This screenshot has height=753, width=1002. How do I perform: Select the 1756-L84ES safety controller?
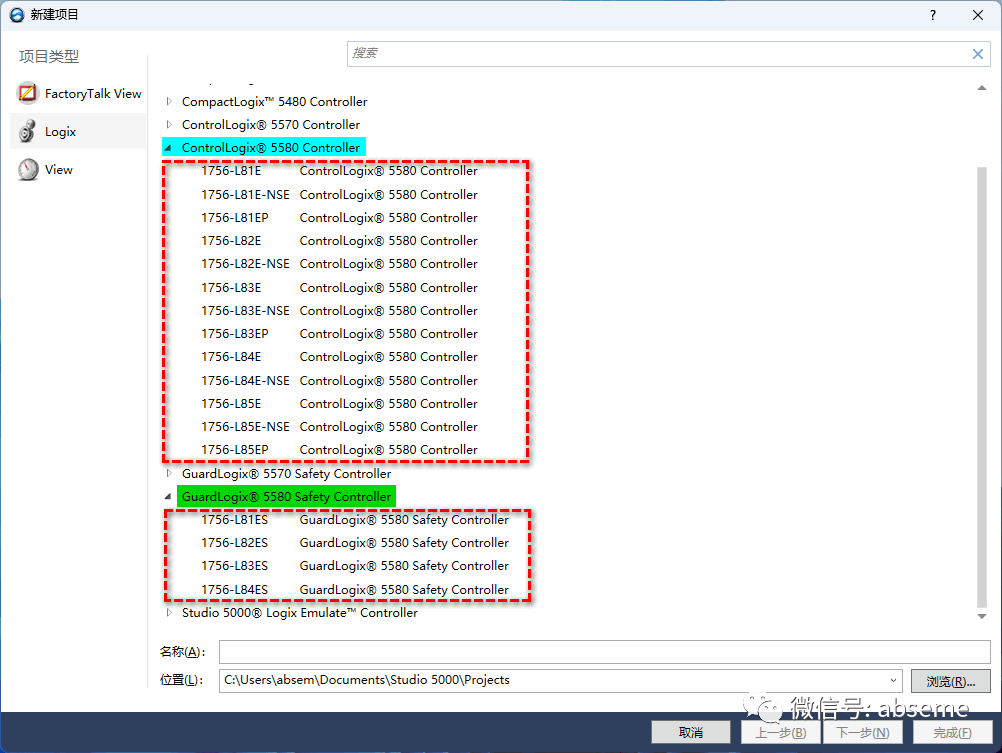[x=239, y=589]
